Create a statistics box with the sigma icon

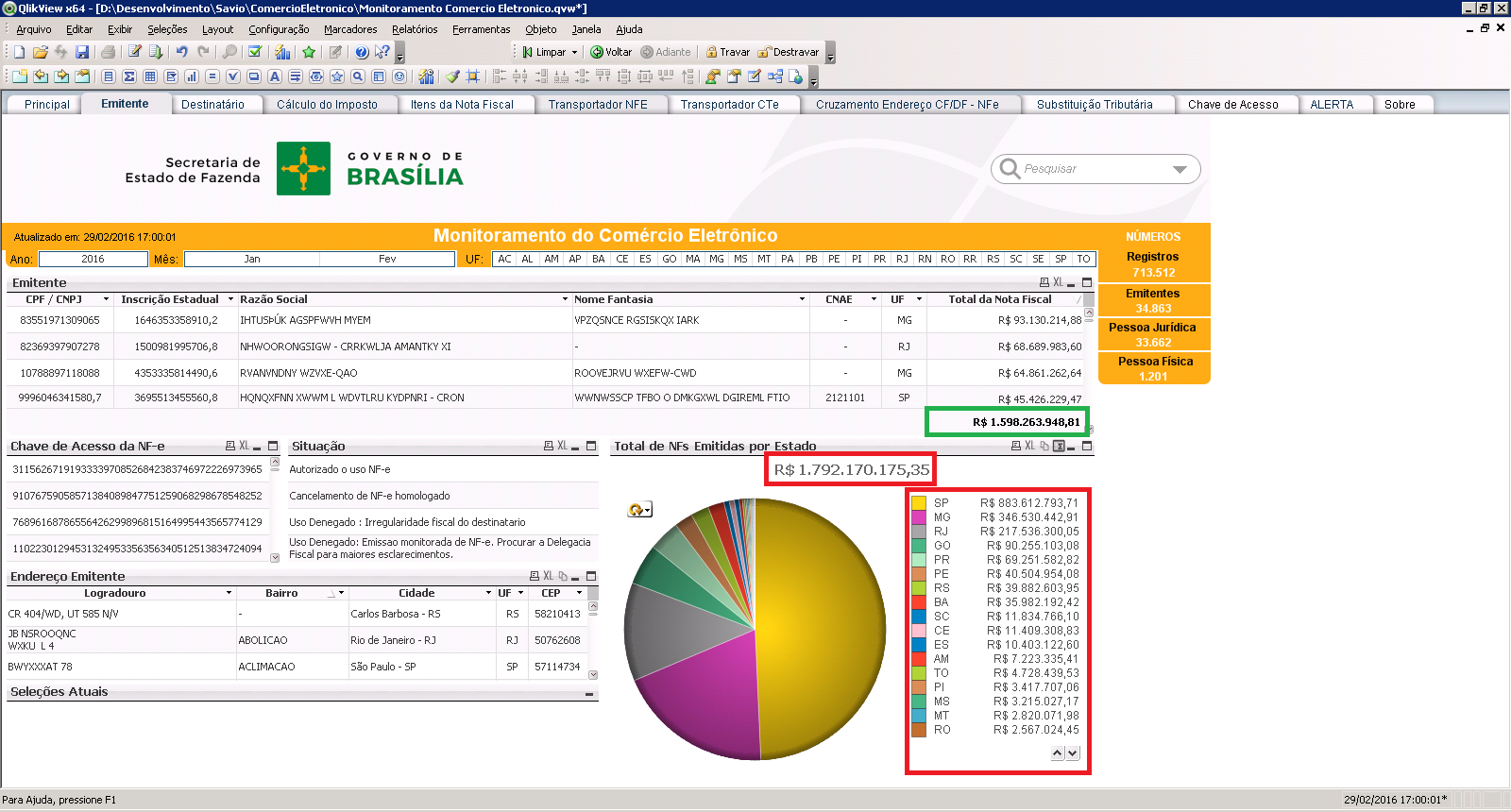(x=129, y=76)
